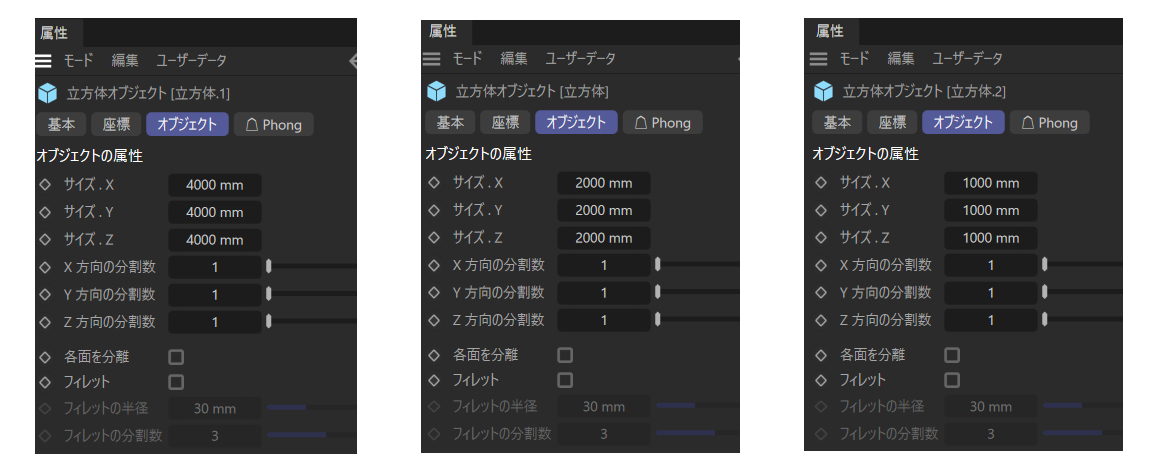Toggle フィレット checkbox in 立方体.2 panel
1160x473 pixels.
tap(952, 380)
